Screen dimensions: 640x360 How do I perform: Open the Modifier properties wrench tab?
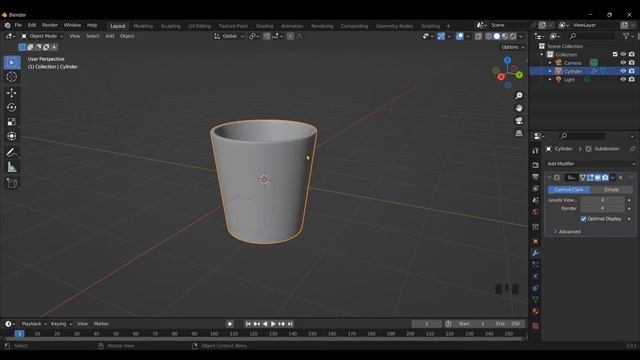536,253
